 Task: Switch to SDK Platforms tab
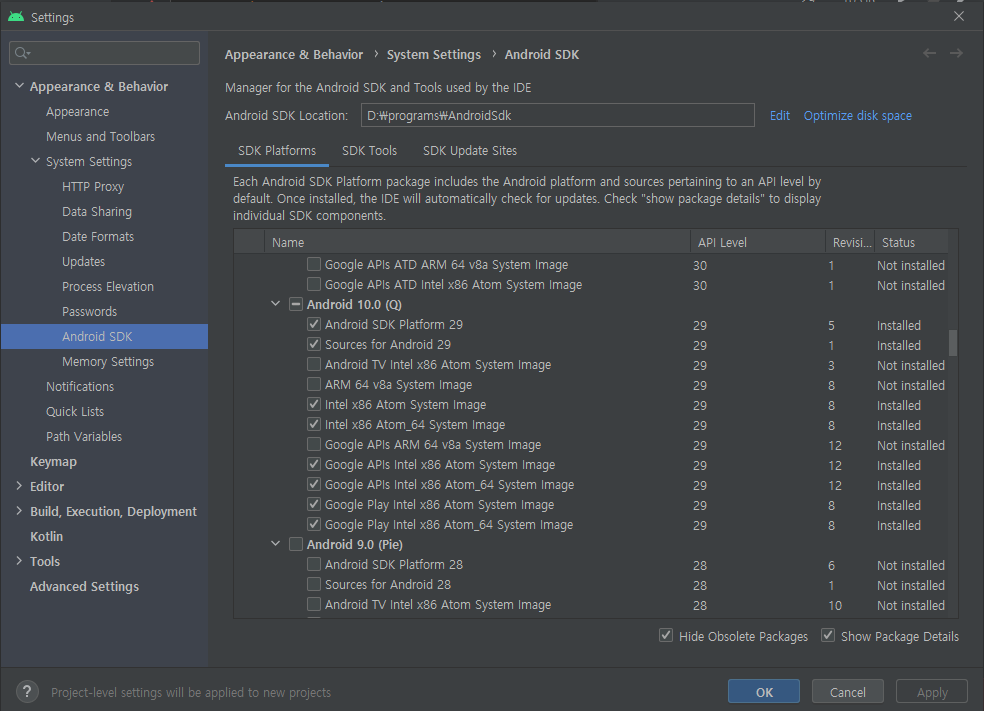[x=277, y=151]
